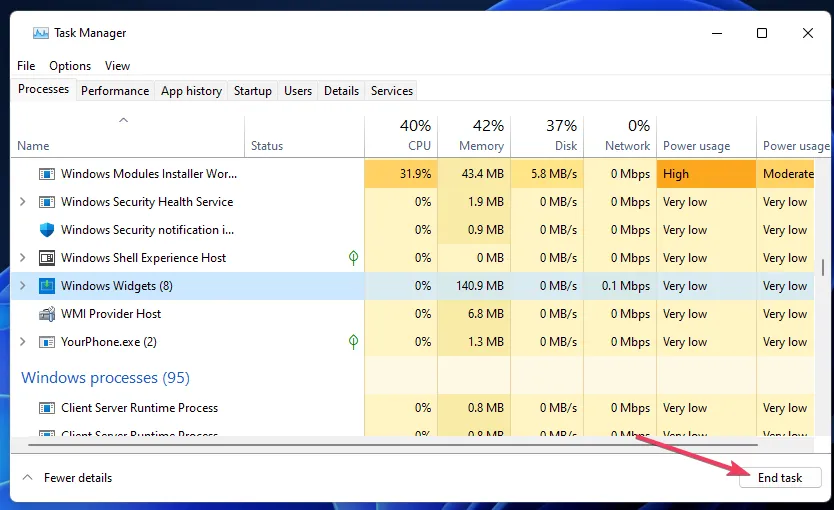
Task: Click the Windows Security Health Service icon
Action: (x=46, y=202)
